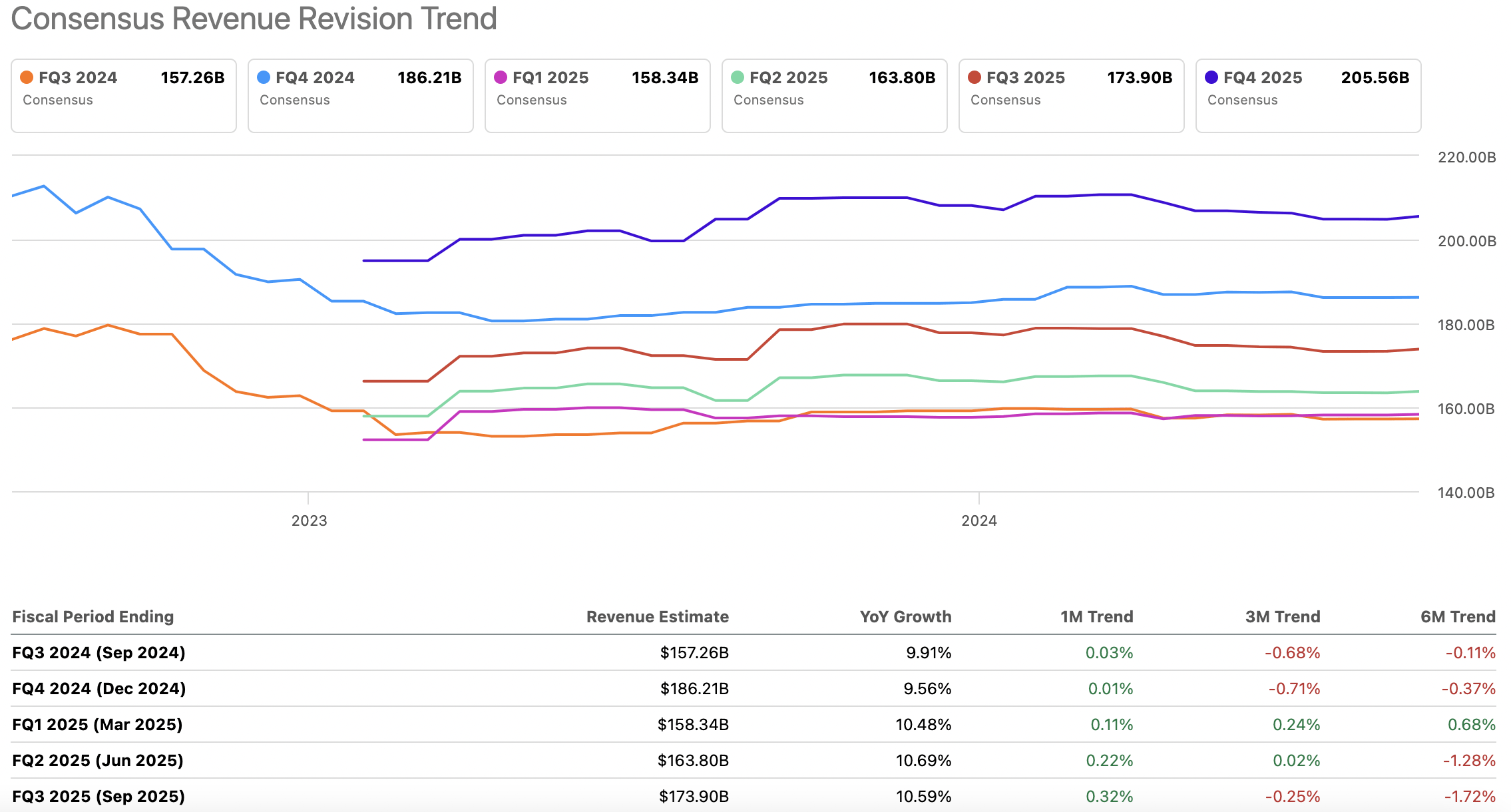Screen dimensions: 1511x812
Task: Click the red FQ3 2025 legend dot
Action: coord(974,77)
